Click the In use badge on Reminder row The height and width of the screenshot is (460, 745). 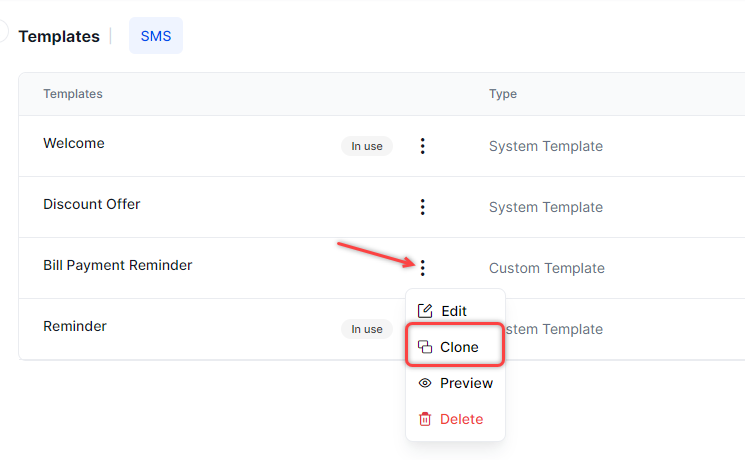tap(366, 329)
